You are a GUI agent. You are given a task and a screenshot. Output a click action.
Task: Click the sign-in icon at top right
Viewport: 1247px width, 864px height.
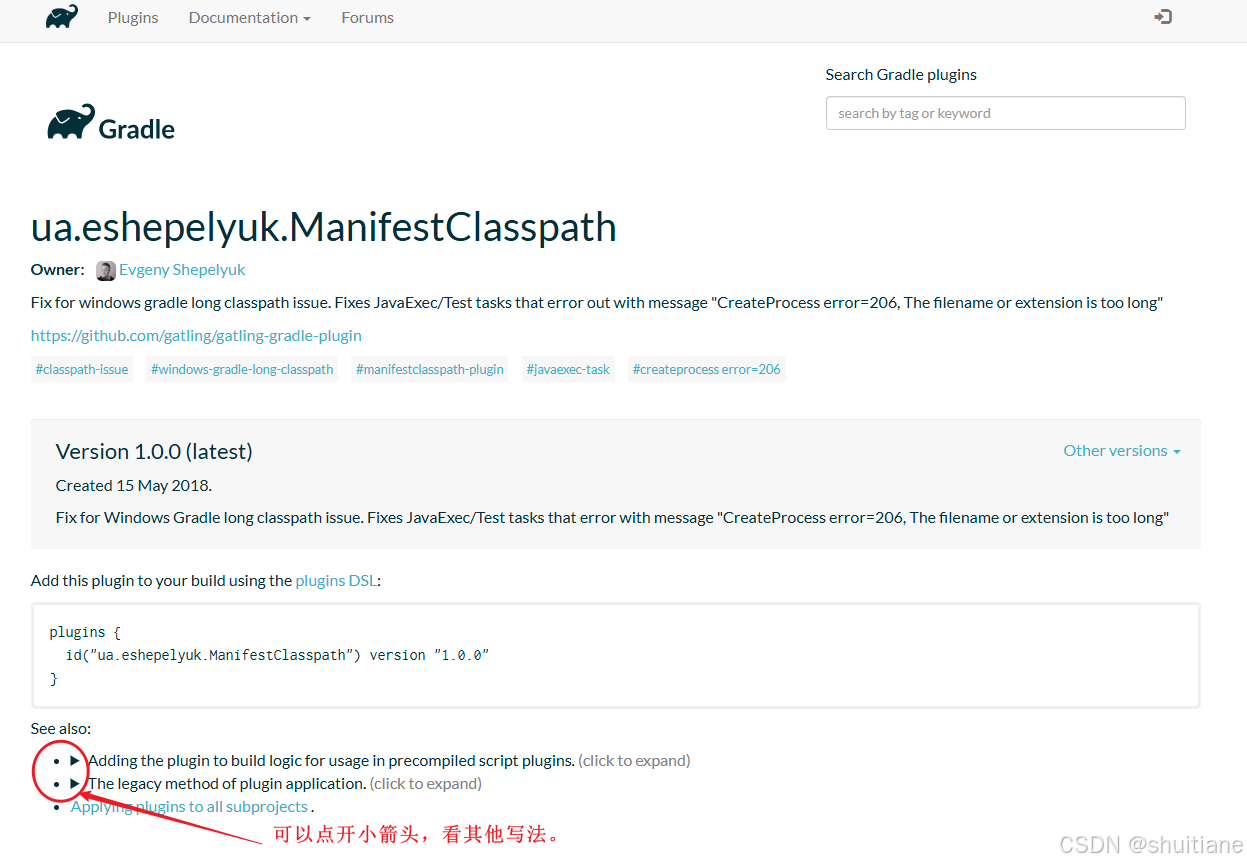coord(1163,17)
